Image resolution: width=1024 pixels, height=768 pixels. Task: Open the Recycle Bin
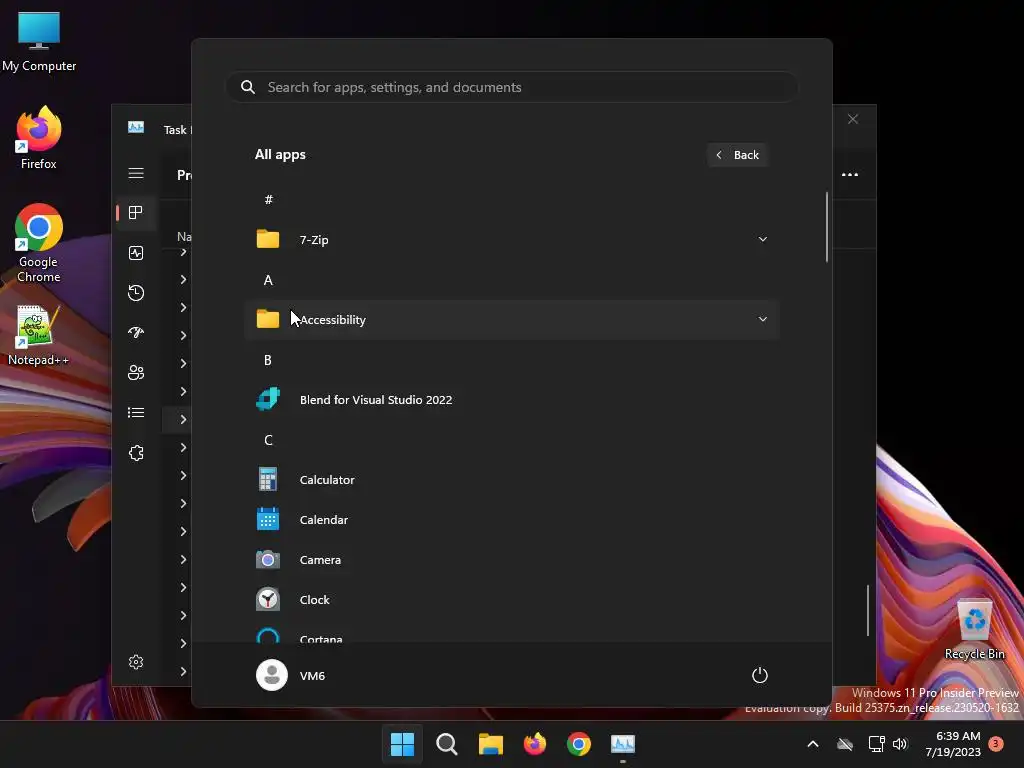974,629
